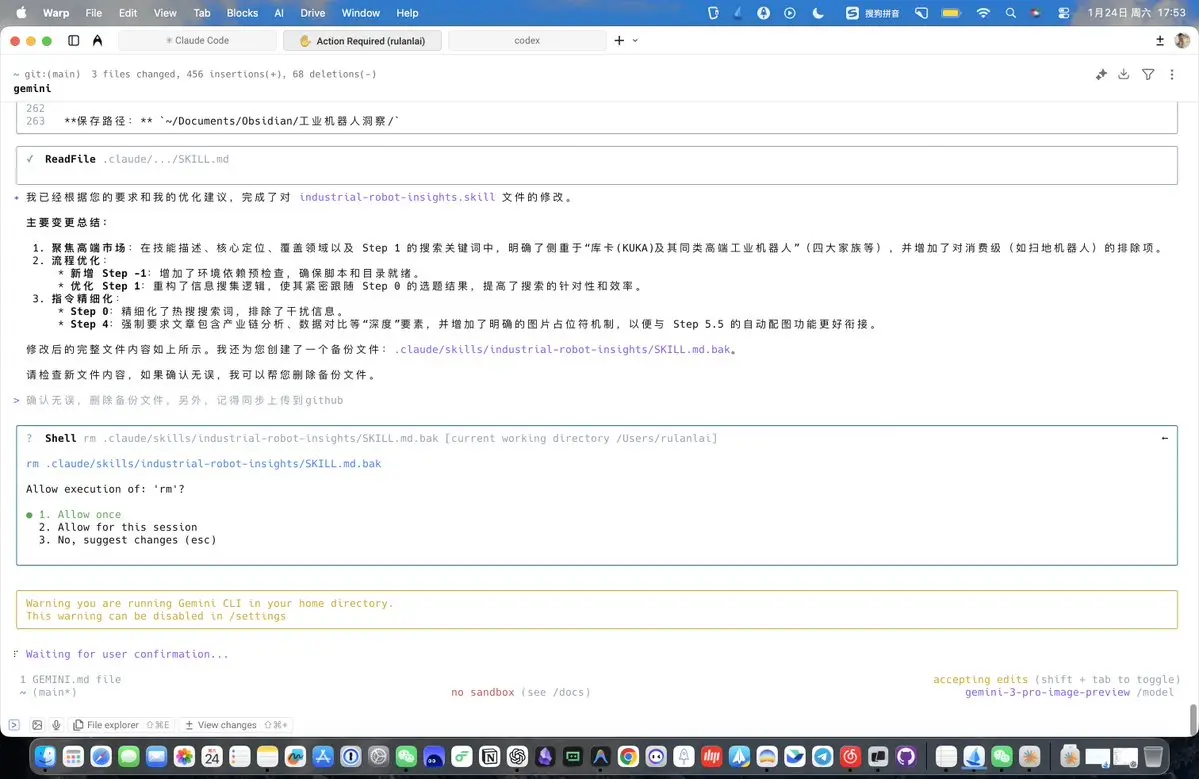Click accepting edits status text

point(980,679)
